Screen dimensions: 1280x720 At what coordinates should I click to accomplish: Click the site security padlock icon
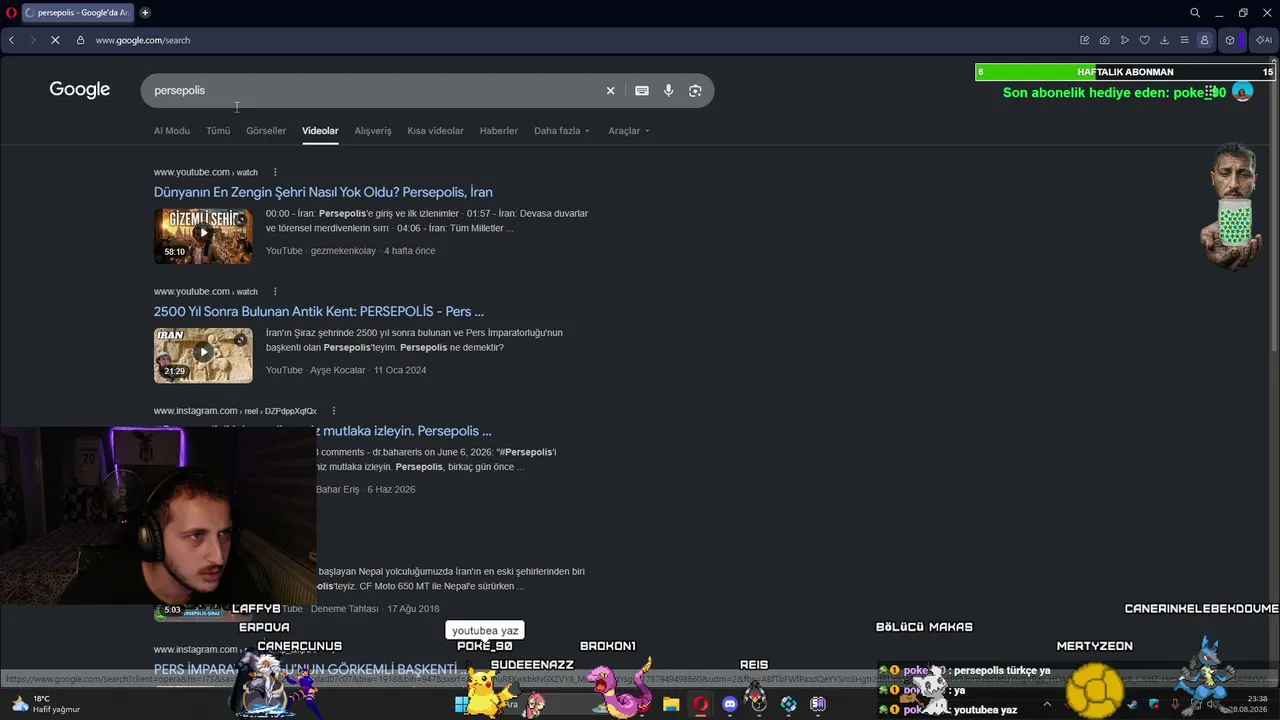(81, 40)
